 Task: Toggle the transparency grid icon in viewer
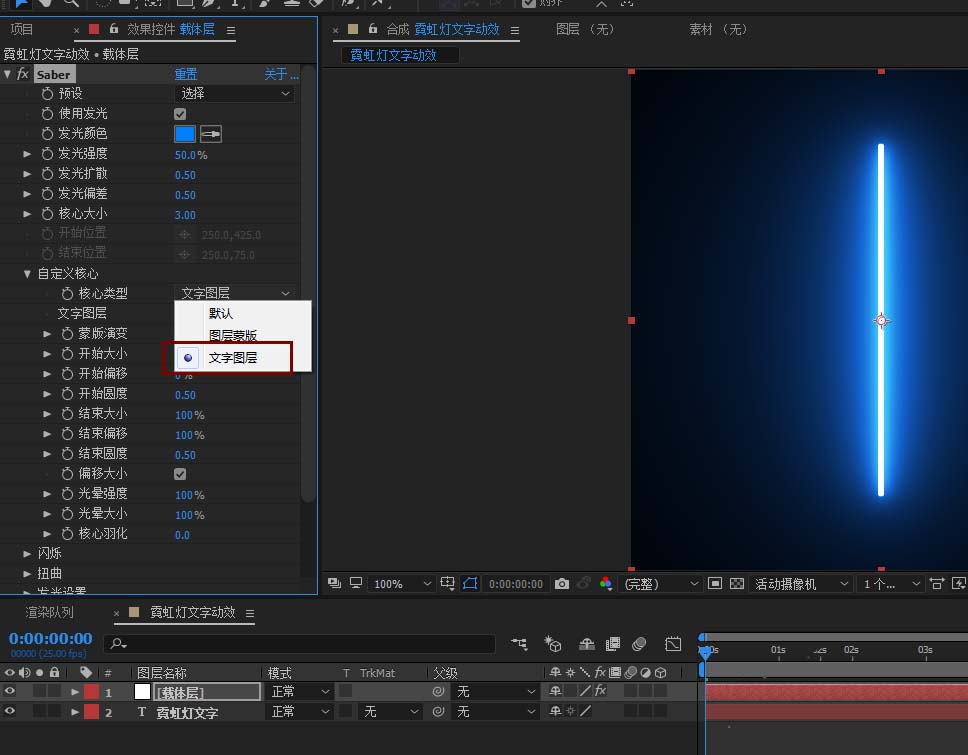pos(737,584)
